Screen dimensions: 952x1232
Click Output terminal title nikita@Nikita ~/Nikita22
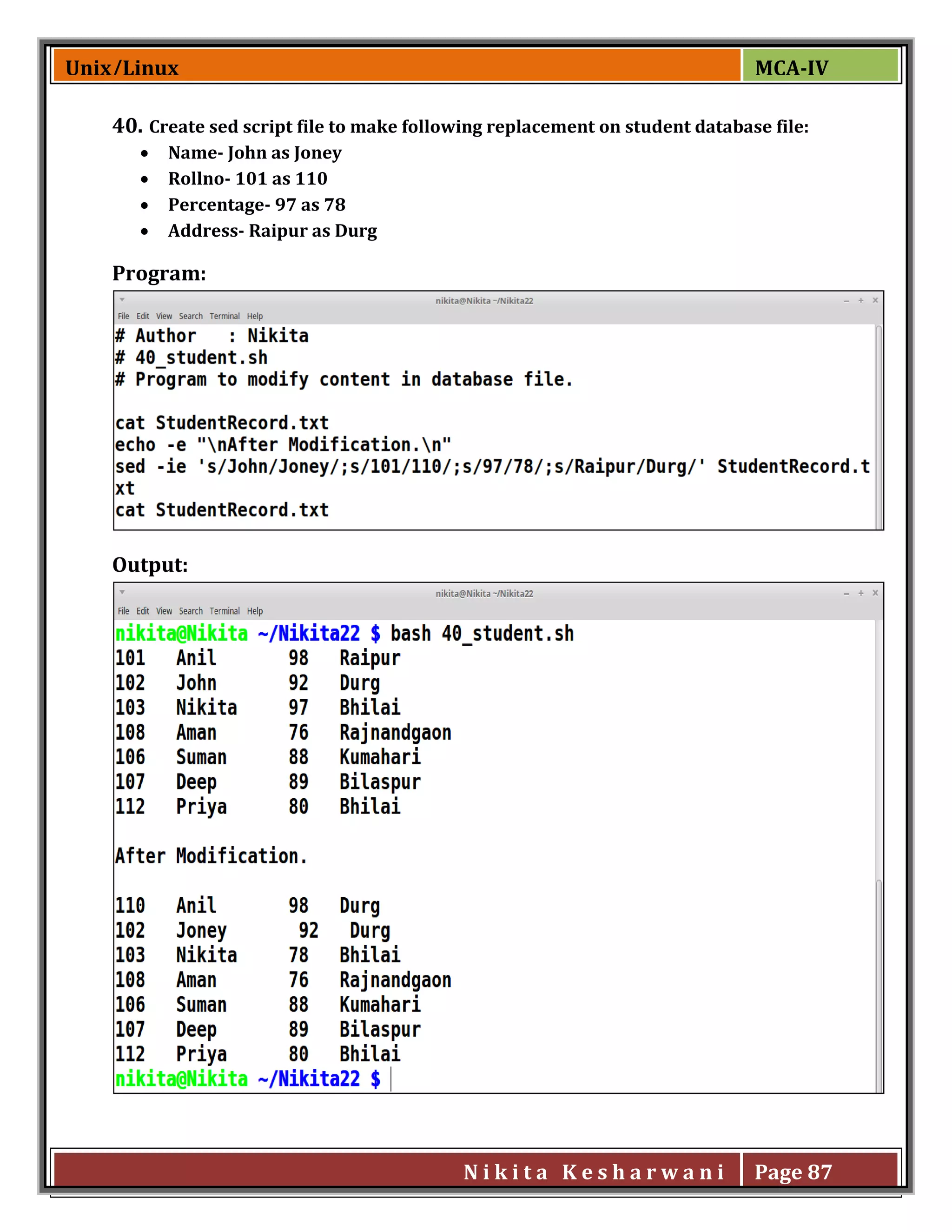point(484,593)
